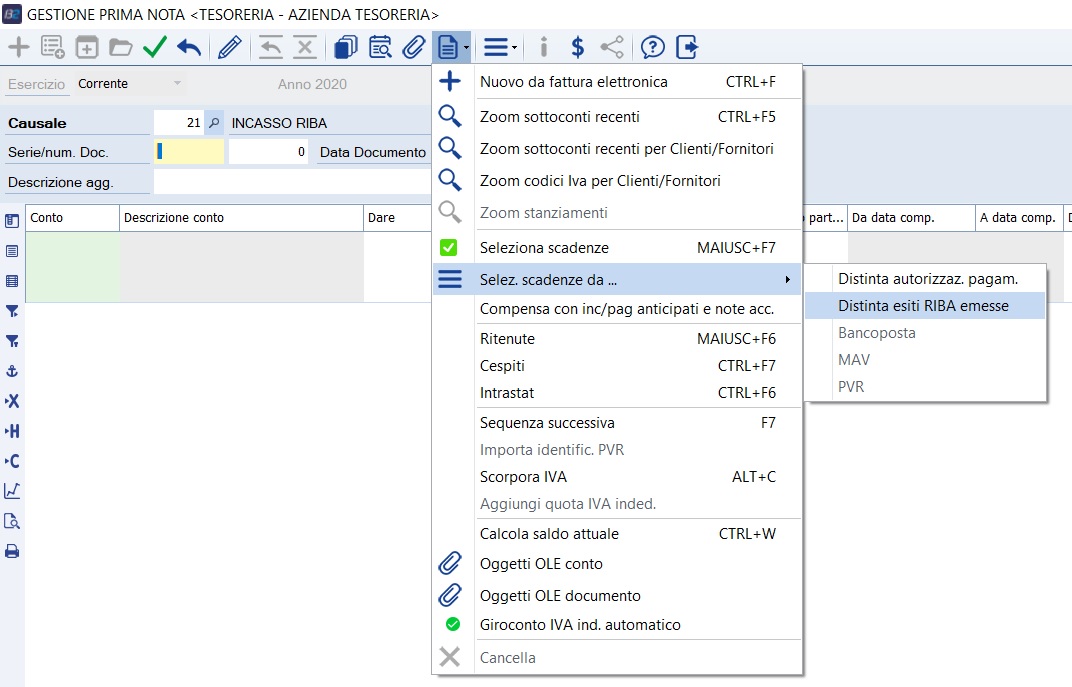Viewport: 1072px width, 687px height.
Task: Click the Causale lookup magnifier button
Action: (214, 123)
